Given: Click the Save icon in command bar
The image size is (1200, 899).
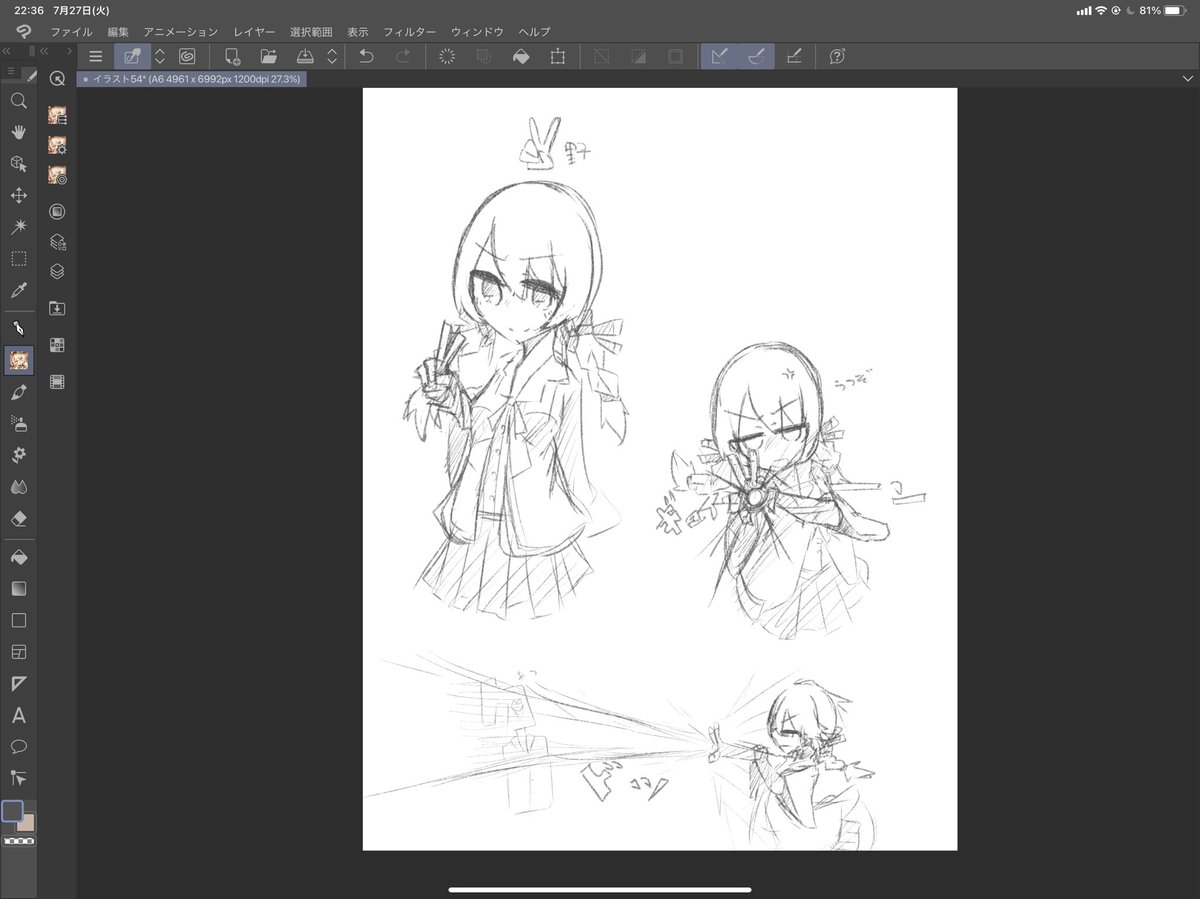Looking at the screenshot, I should coord(306,56).
